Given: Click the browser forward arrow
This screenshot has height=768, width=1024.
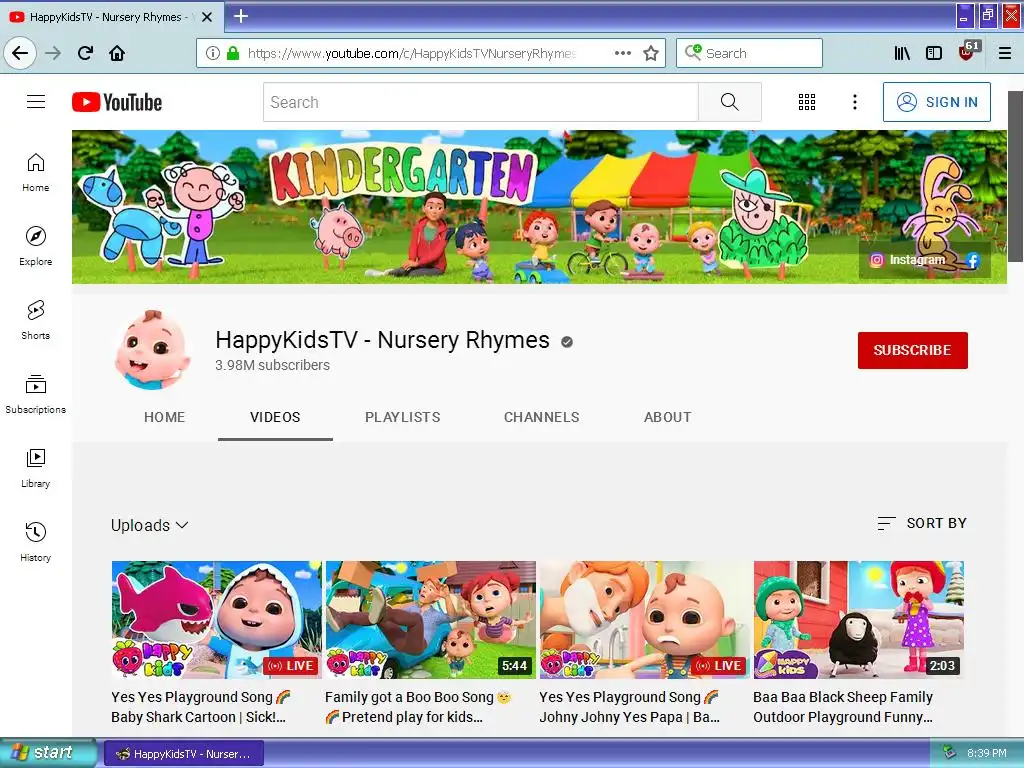Looking at the screenshot, I should (x=53, y=53).
